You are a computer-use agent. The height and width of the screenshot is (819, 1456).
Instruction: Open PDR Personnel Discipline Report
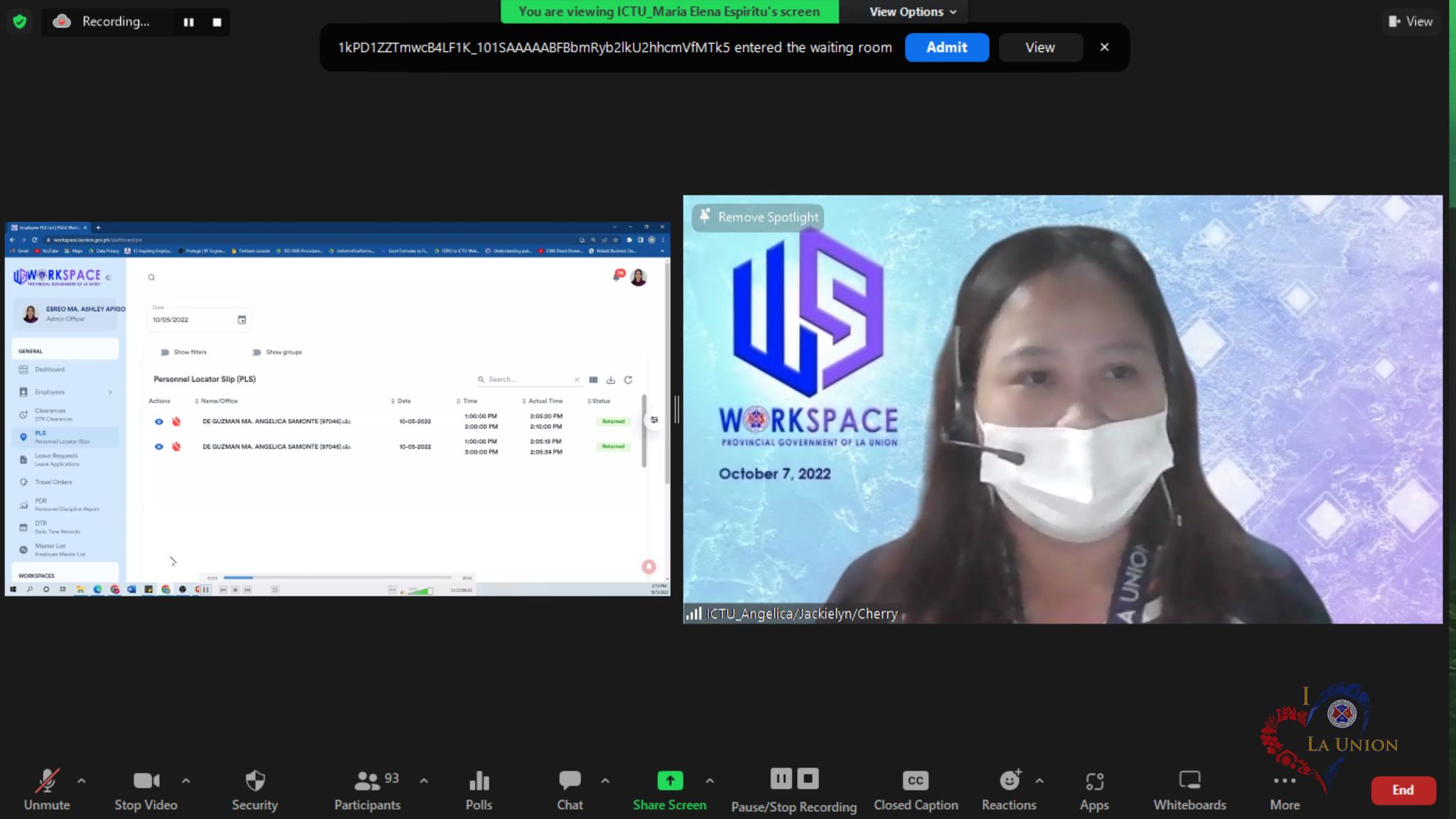[64, 505]
